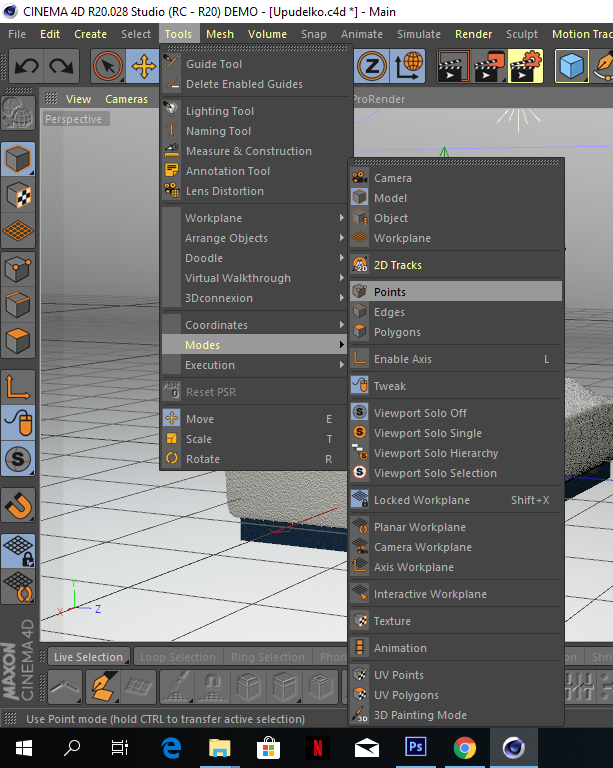
Task: Open Photoshop from taskbar
Action: click(x=415, y=748)
